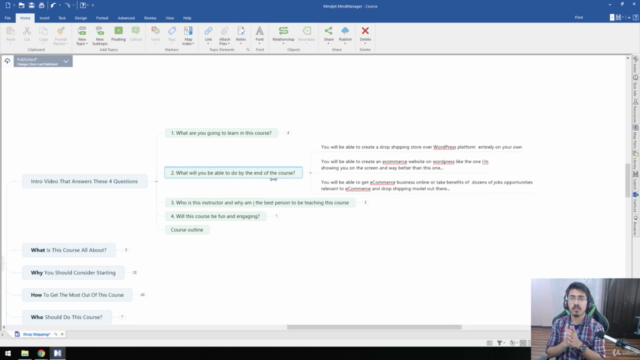Open the File menu
Screen dimensions: 640x360
tap(8, 18)
